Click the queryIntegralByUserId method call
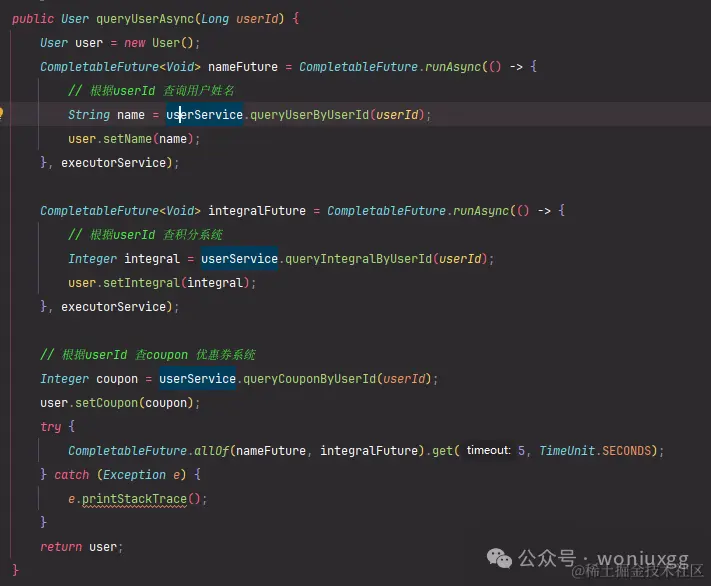The height and width of the screenshot is (586, 711). point(358,259)
